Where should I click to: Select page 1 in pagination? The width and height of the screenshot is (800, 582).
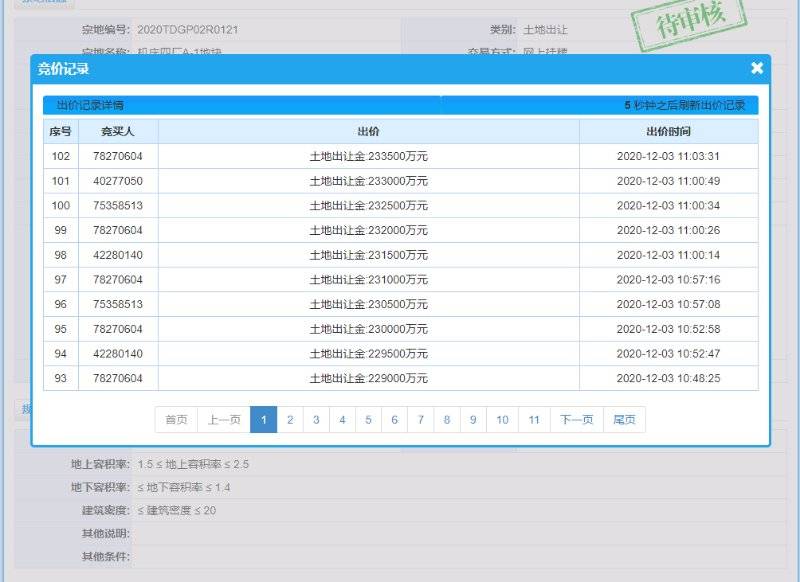(x=263, y=420)
